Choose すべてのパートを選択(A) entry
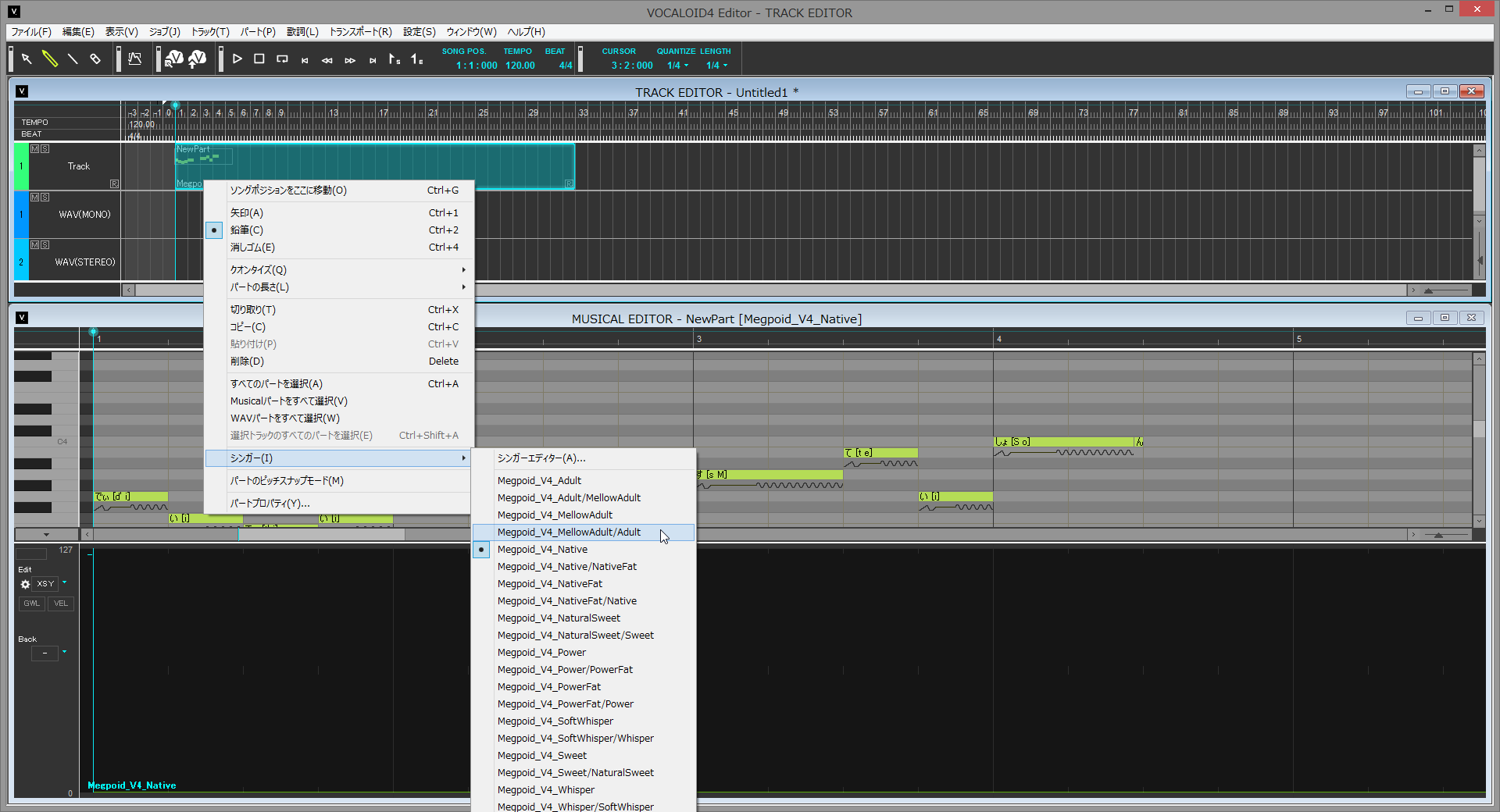Viewport: 1500px width, 812px height. tap(339, 384)
